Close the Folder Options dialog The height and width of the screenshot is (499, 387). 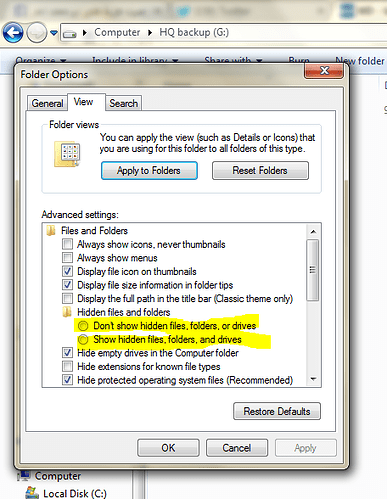[324, 70]
